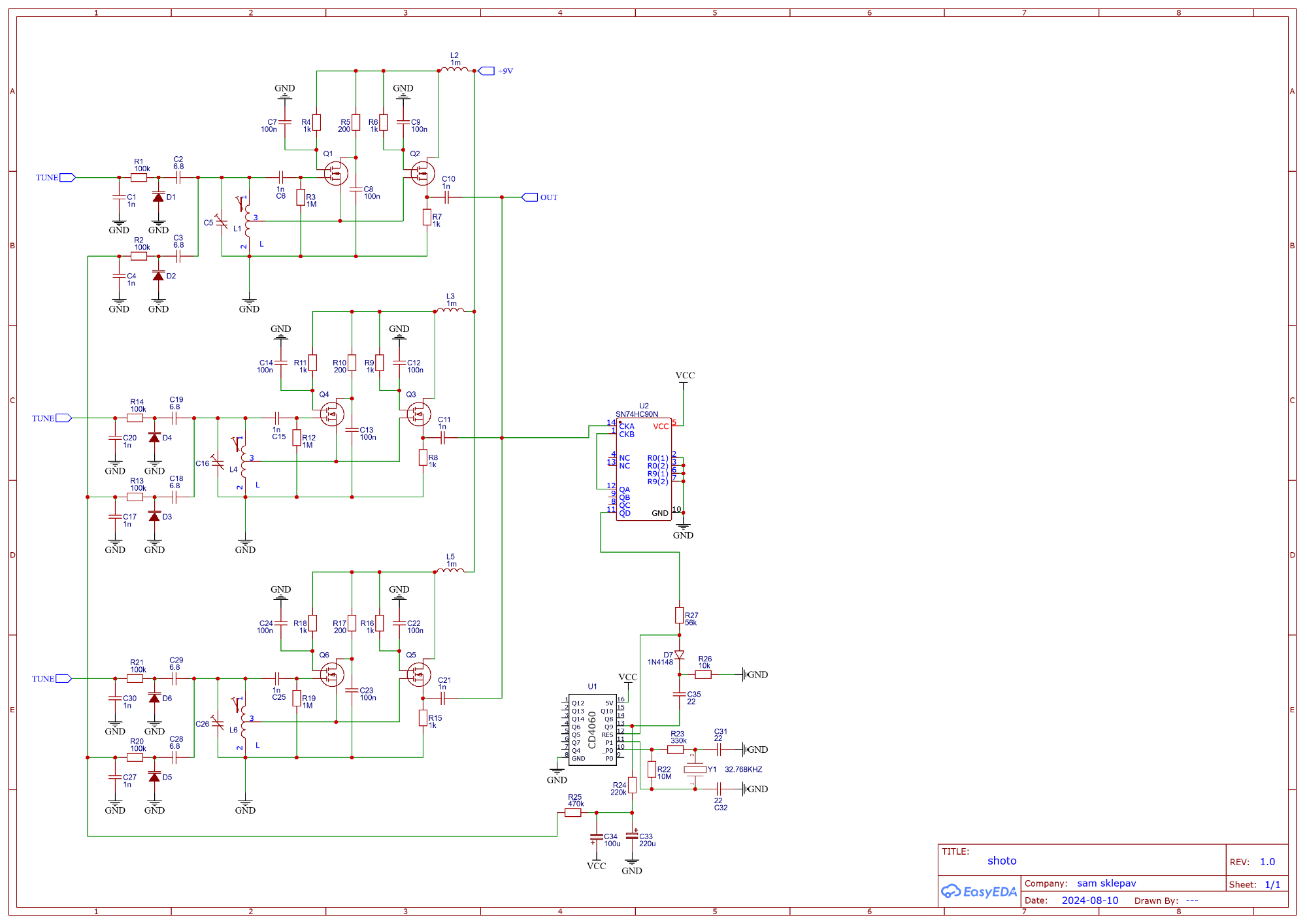Select the topmost TUNE input port

pos(67,178)
